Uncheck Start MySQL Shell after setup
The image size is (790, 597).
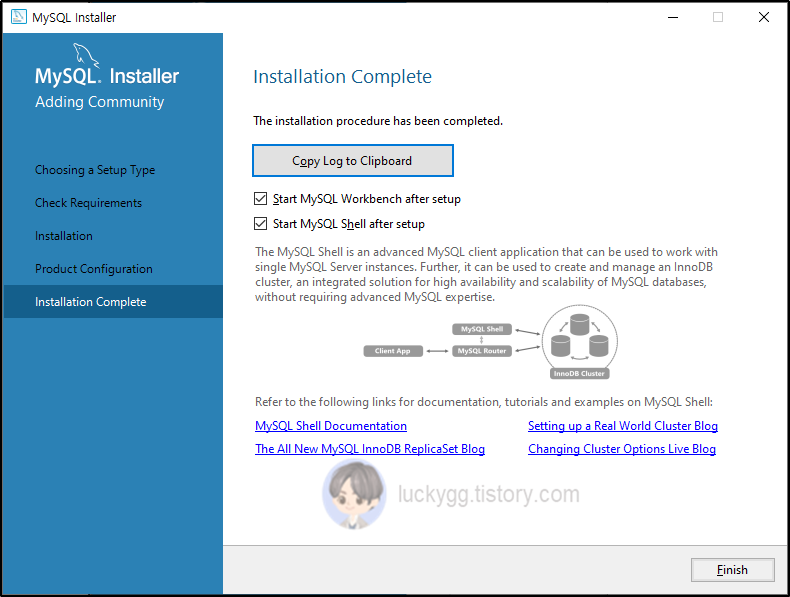(x=260, y=224)
